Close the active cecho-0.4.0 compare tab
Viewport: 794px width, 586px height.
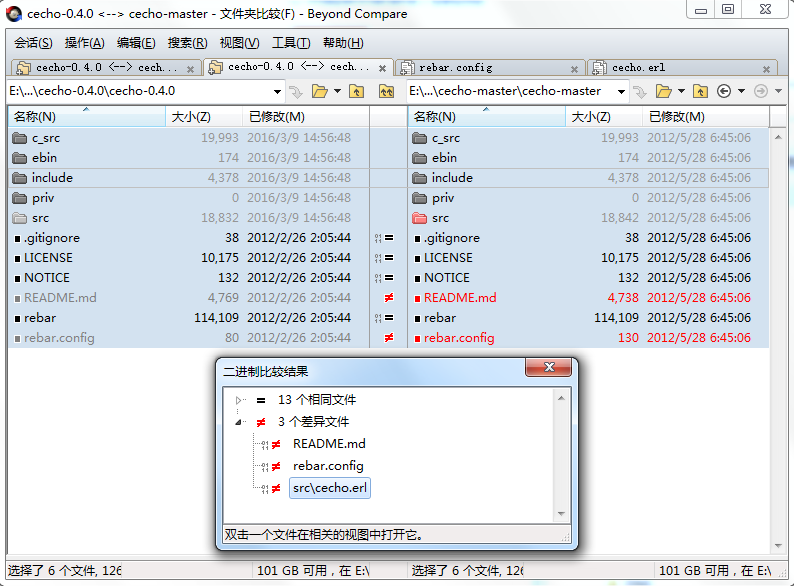tap(382, 68)
